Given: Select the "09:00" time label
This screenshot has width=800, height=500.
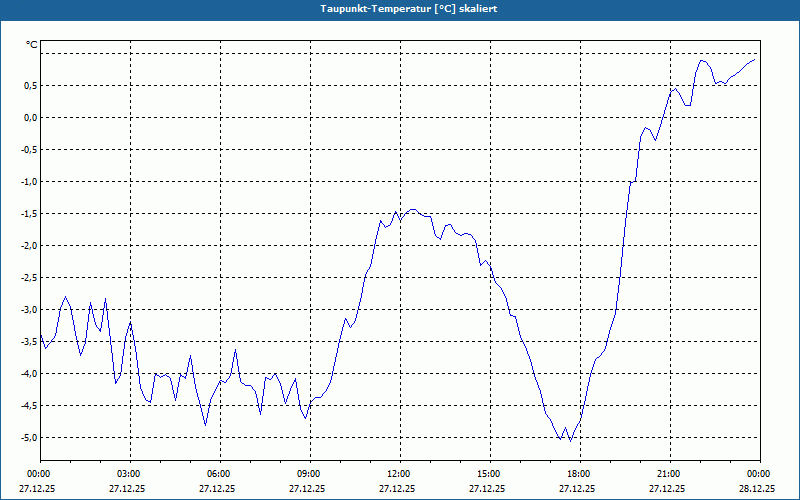Looking at the screenshot, I should [x=310, y=474].
